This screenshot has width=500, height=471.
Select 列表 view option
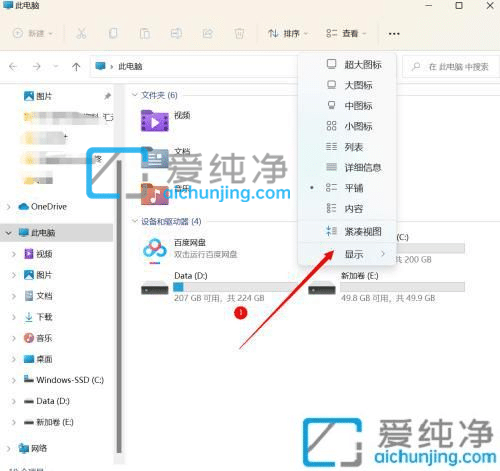pos(347,147)
